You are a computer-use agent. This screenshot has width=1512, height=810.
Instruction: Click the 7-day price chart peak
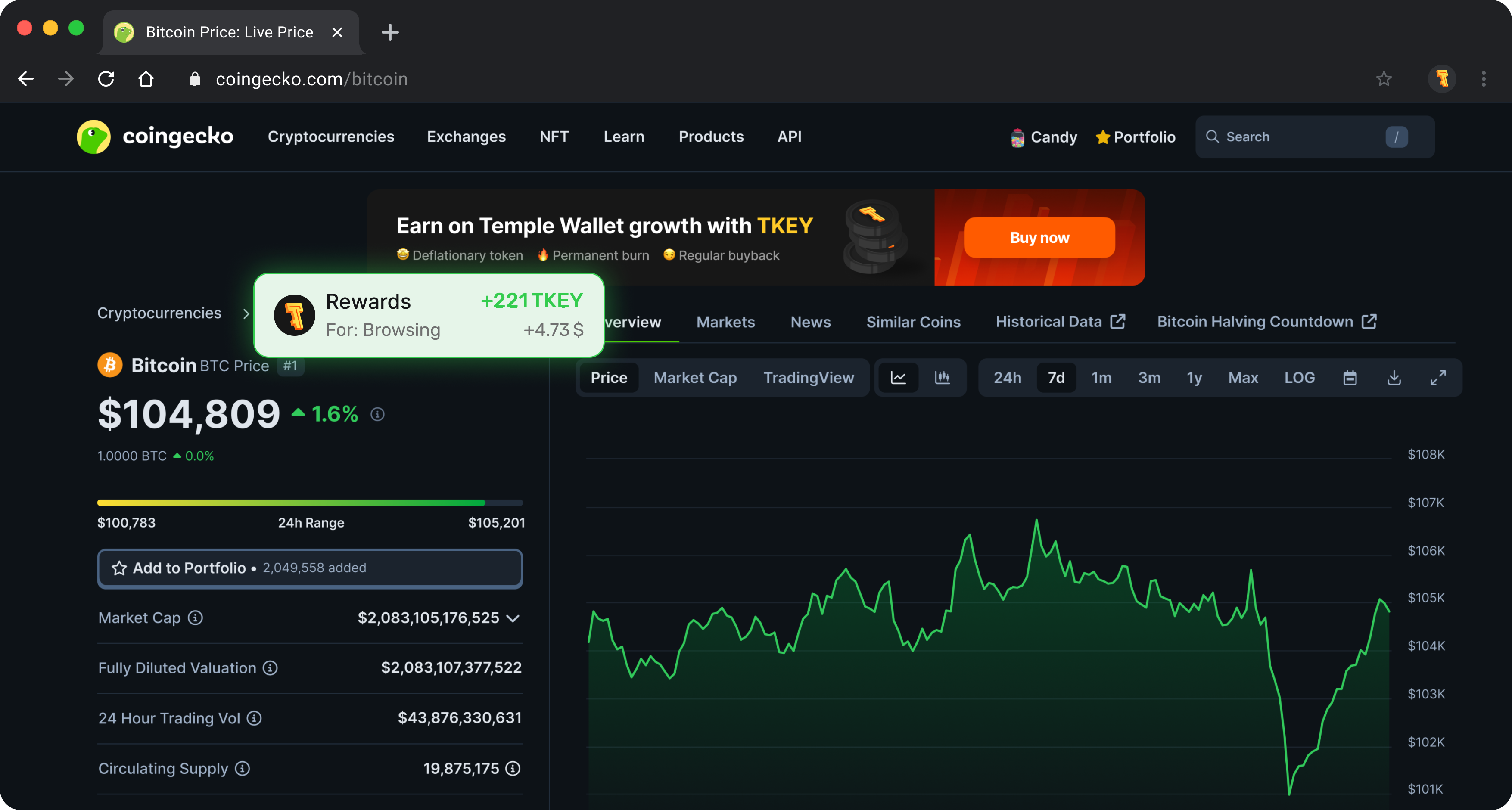[1036, 521]
